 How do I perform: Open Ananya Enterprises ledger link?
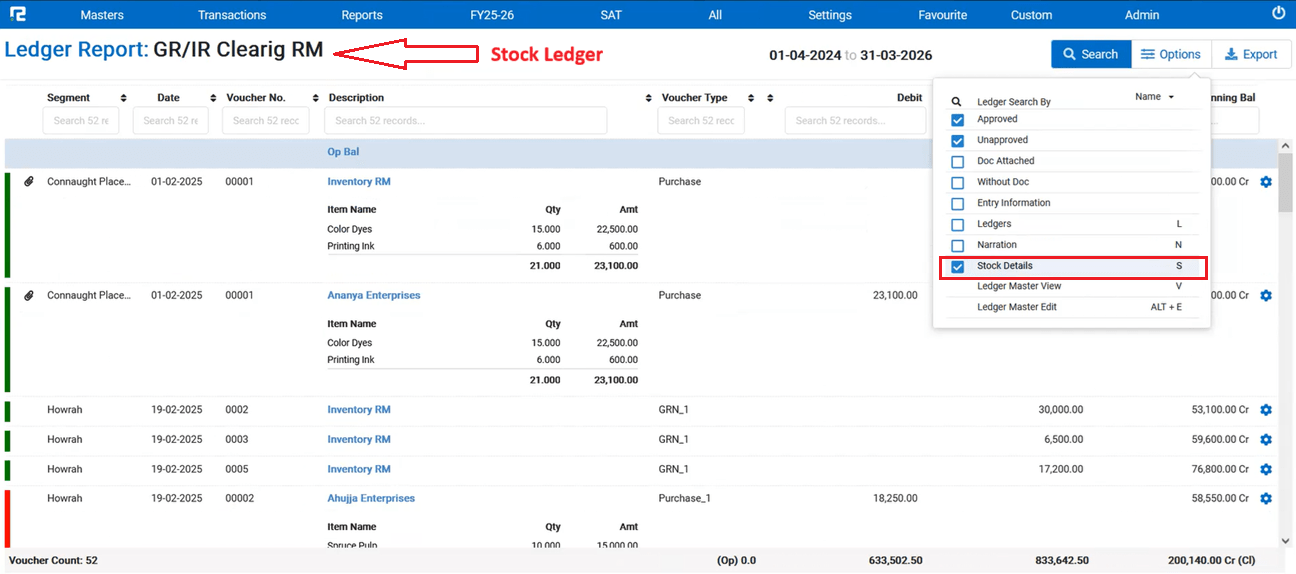(x=374, y=296)
